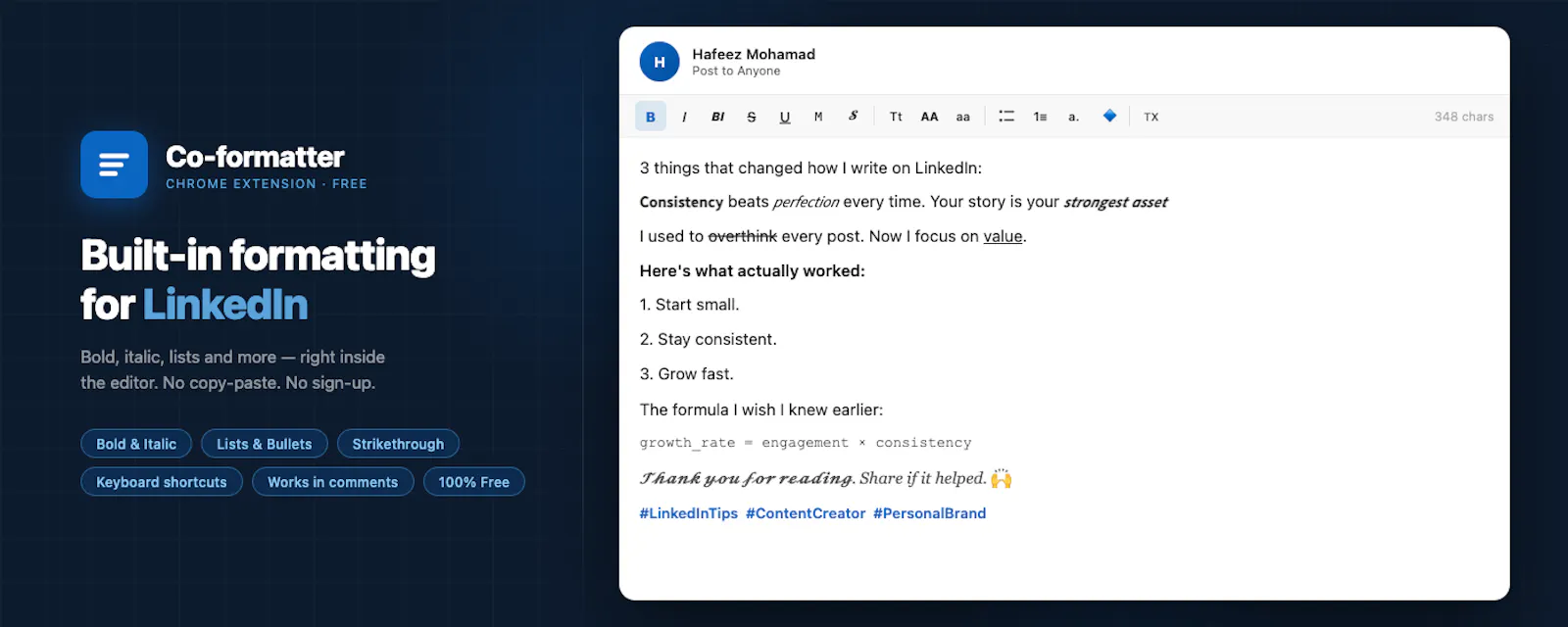Click the first line 3 things that changed
This screenshot has height=627, width=1568.
(810, 168)
